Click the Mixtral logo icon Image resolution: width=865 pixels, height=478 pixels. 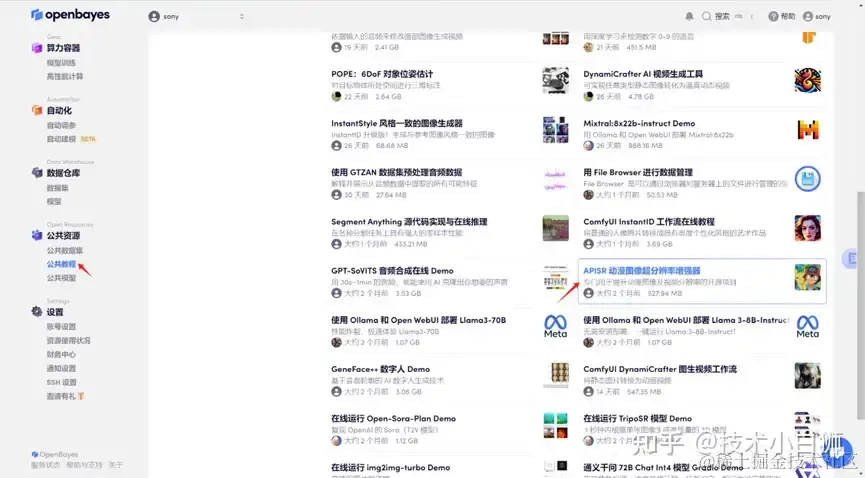coord(808,130)
